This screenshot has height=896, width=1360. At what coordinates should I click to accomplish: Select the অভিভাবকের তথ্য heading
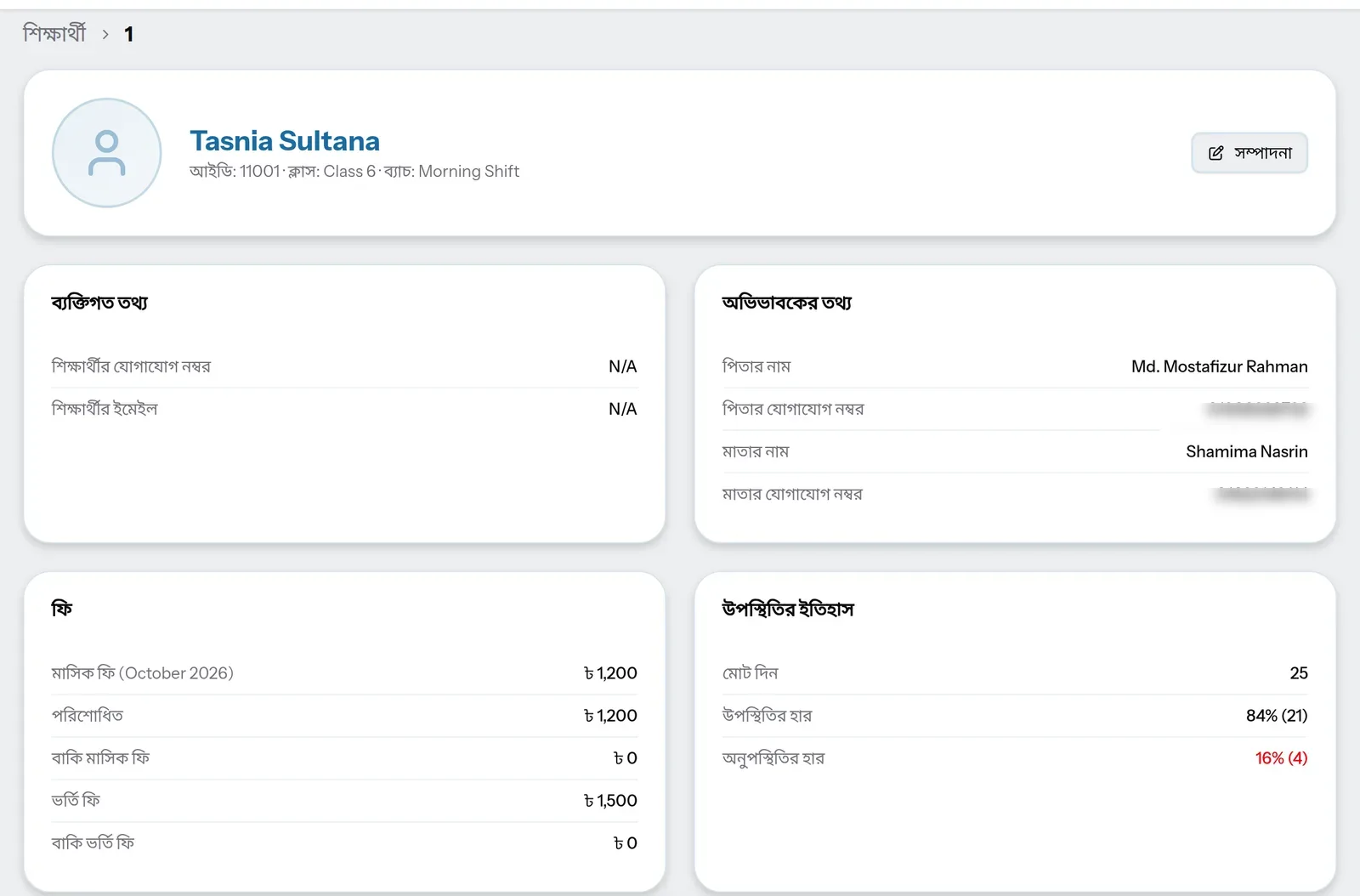point(787,303)
